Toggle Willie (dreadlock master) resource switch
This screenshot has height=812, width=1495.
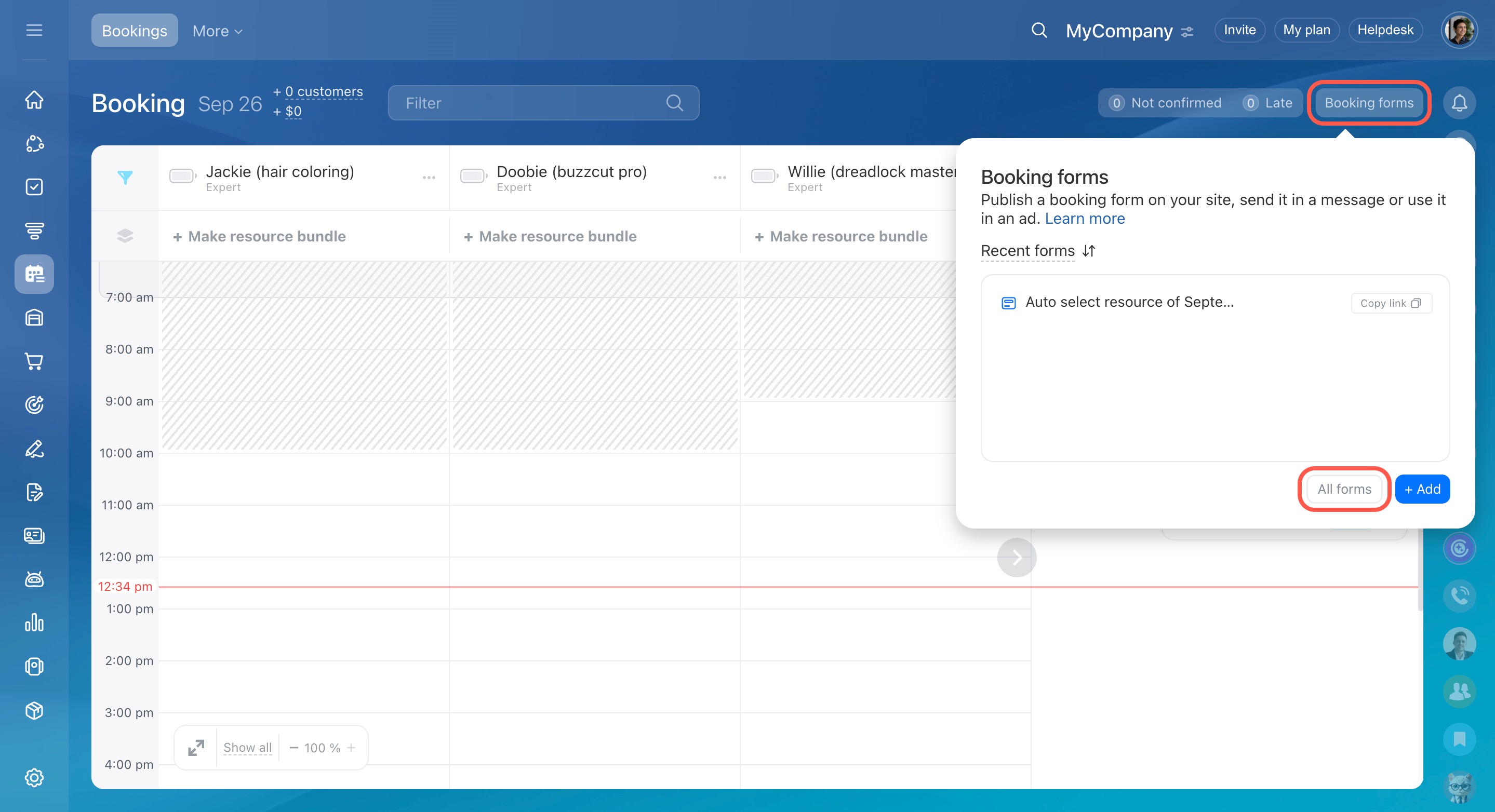point(764,175)
